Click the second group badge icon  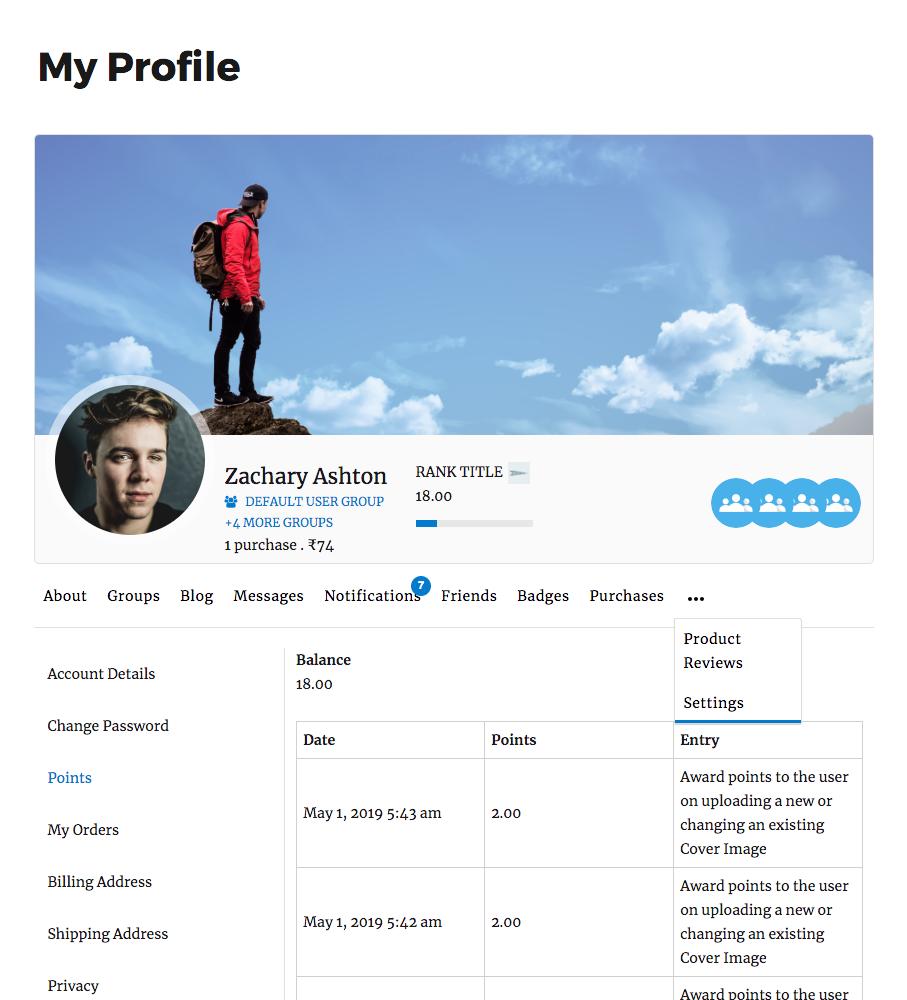point(771,503)
